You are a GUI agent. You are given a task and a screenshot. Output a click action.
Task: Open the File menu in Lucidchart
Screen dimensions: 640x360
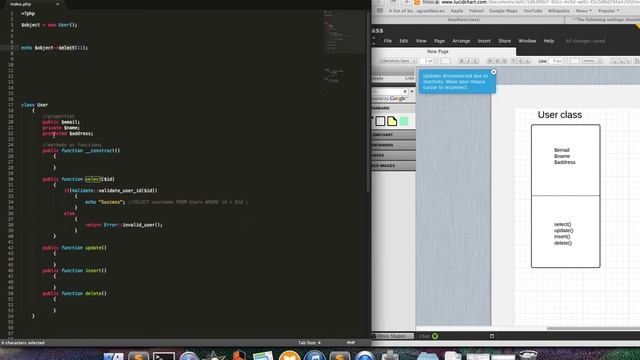pos(387,41)
